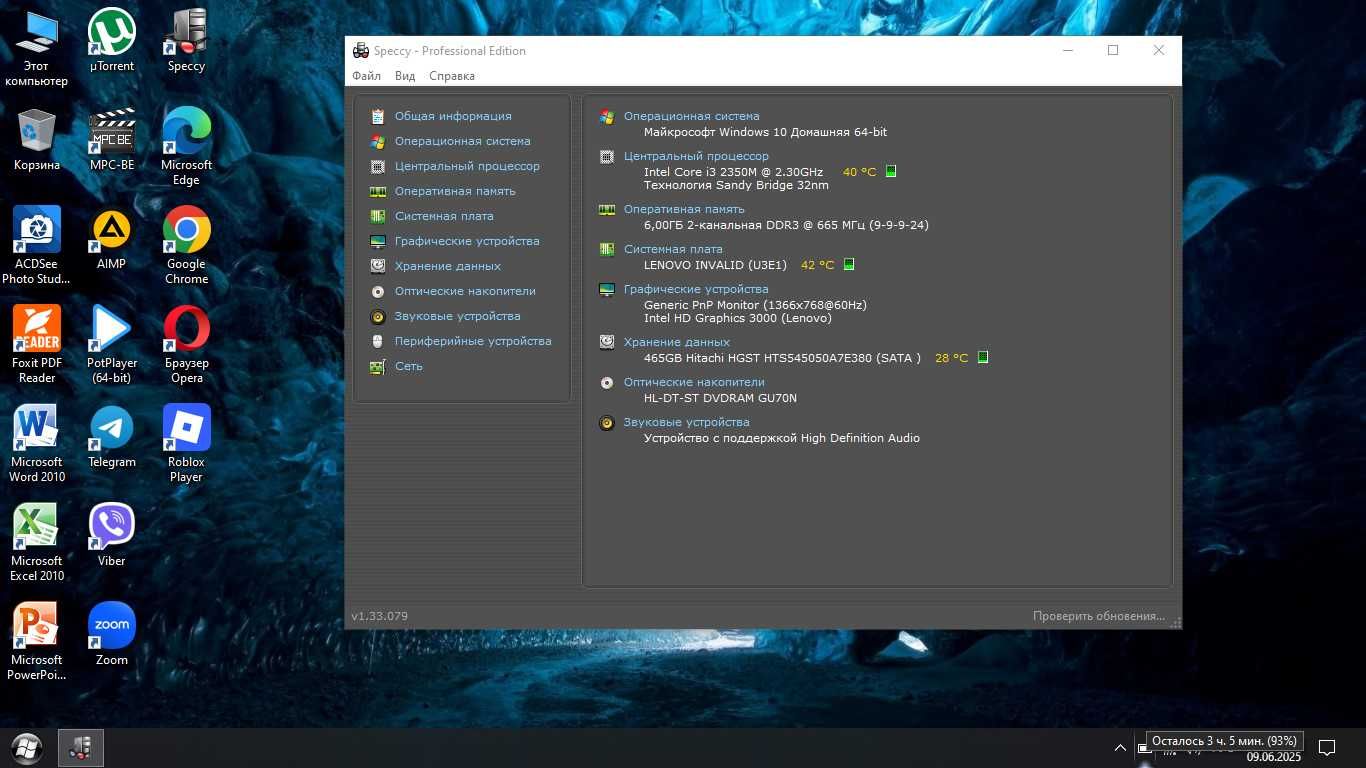Image resolution: width=1366 pixels, height=768 pixels.
Task: Select the Браузер Opera desktop icon
Action: pos(186,345)
